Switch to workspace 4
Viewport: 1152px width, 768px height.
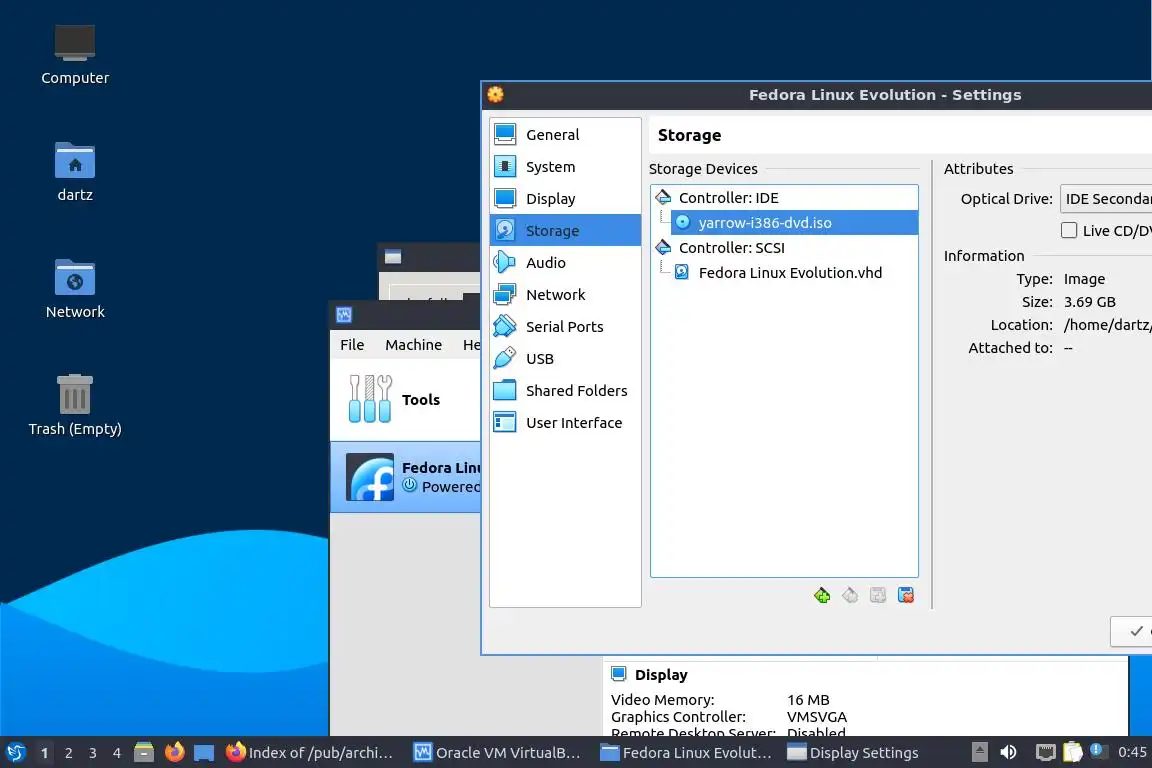(x=117, y=753)
